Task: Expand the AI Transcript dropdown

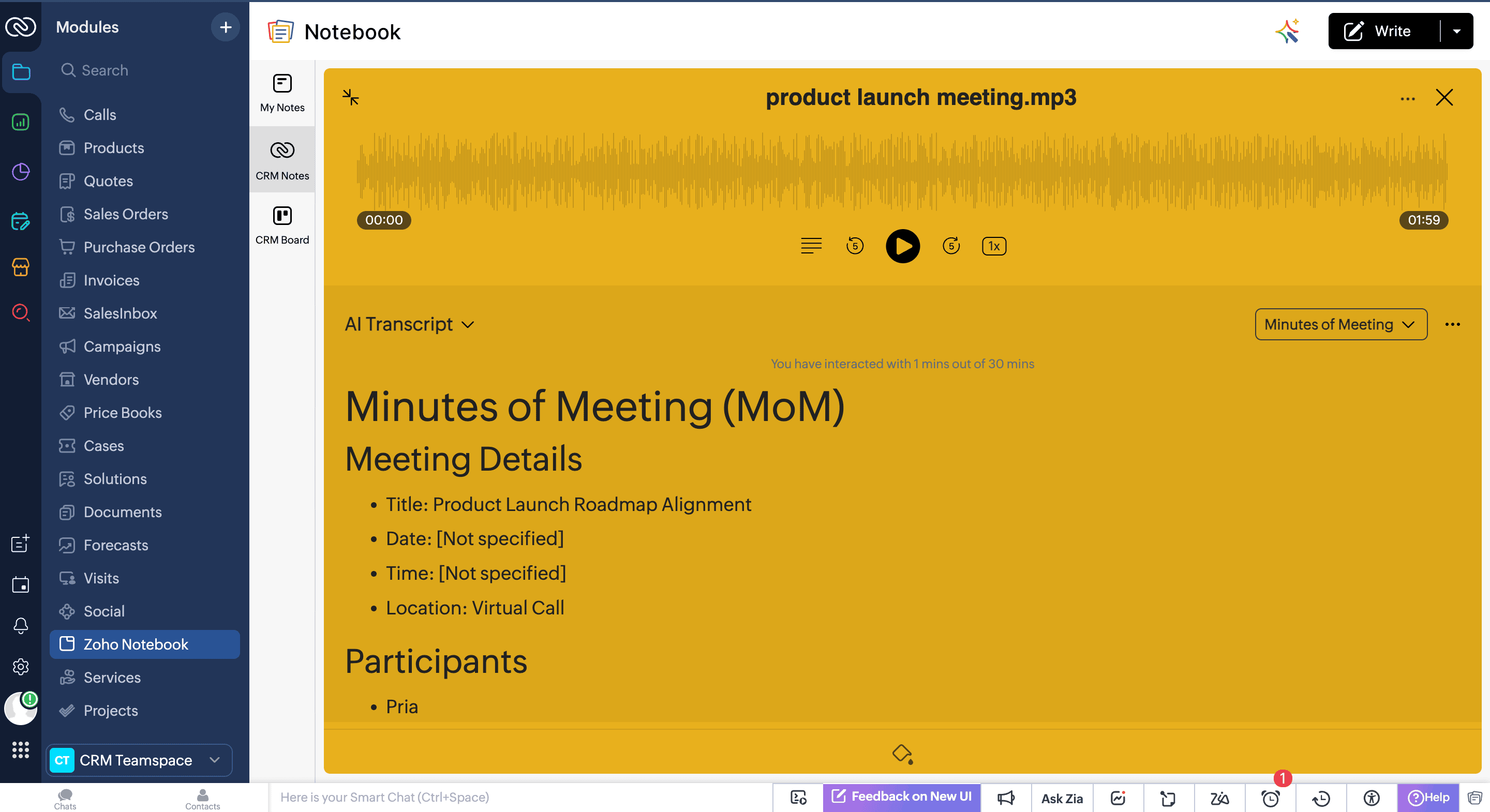Action: click(410, 324)
